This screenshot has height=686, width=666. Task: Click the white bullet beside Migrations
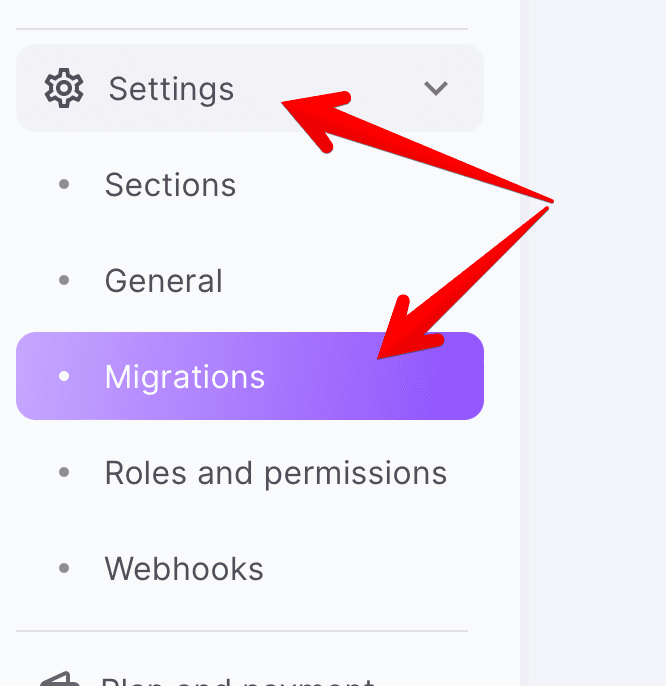point(65,377)
